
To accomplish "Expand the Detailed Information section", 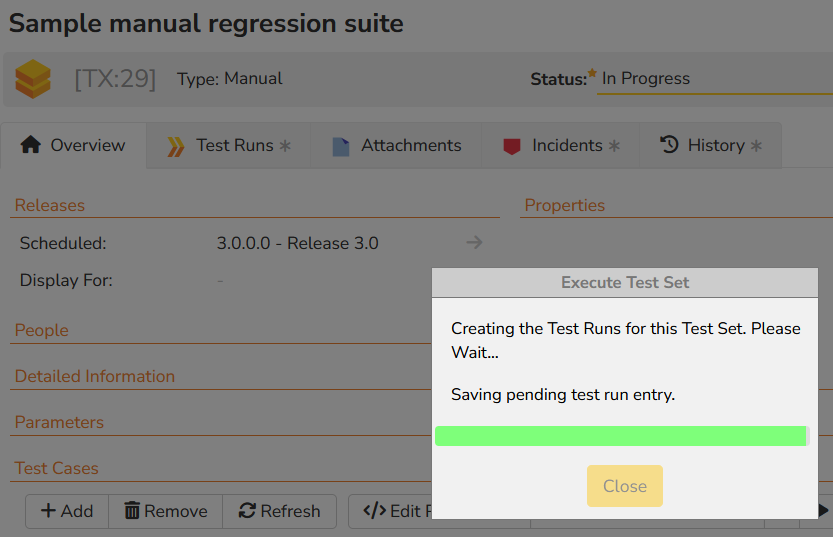I will tap(95, 376).
